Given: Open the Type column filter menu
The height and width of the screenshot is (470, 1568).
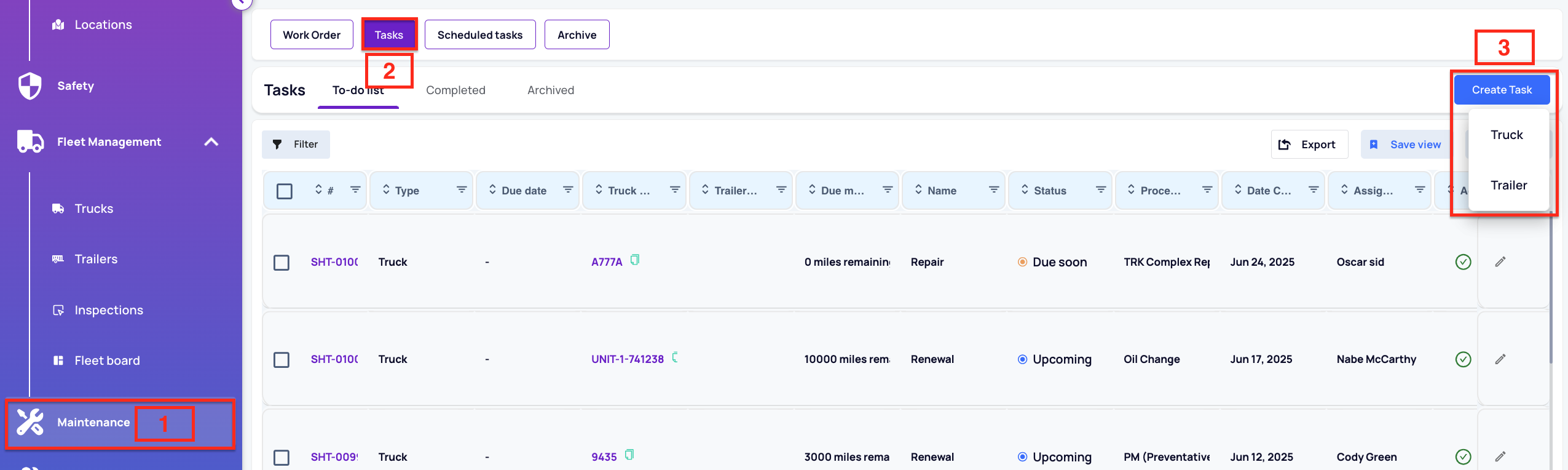Looking at the screenshot, I should click(x=462, y=189).
